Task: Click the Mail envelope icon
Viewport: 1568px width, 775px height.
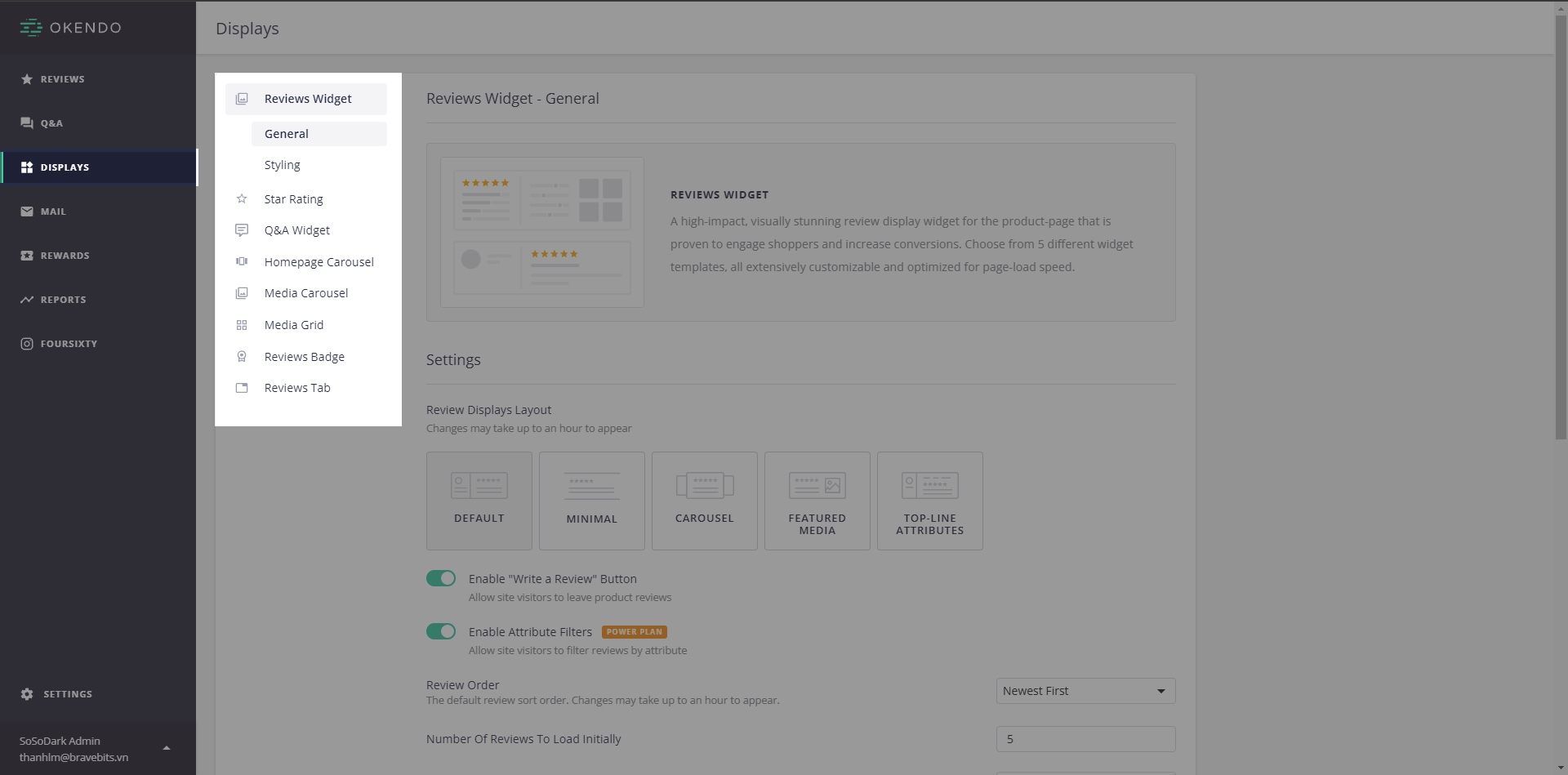Action: 27,212
